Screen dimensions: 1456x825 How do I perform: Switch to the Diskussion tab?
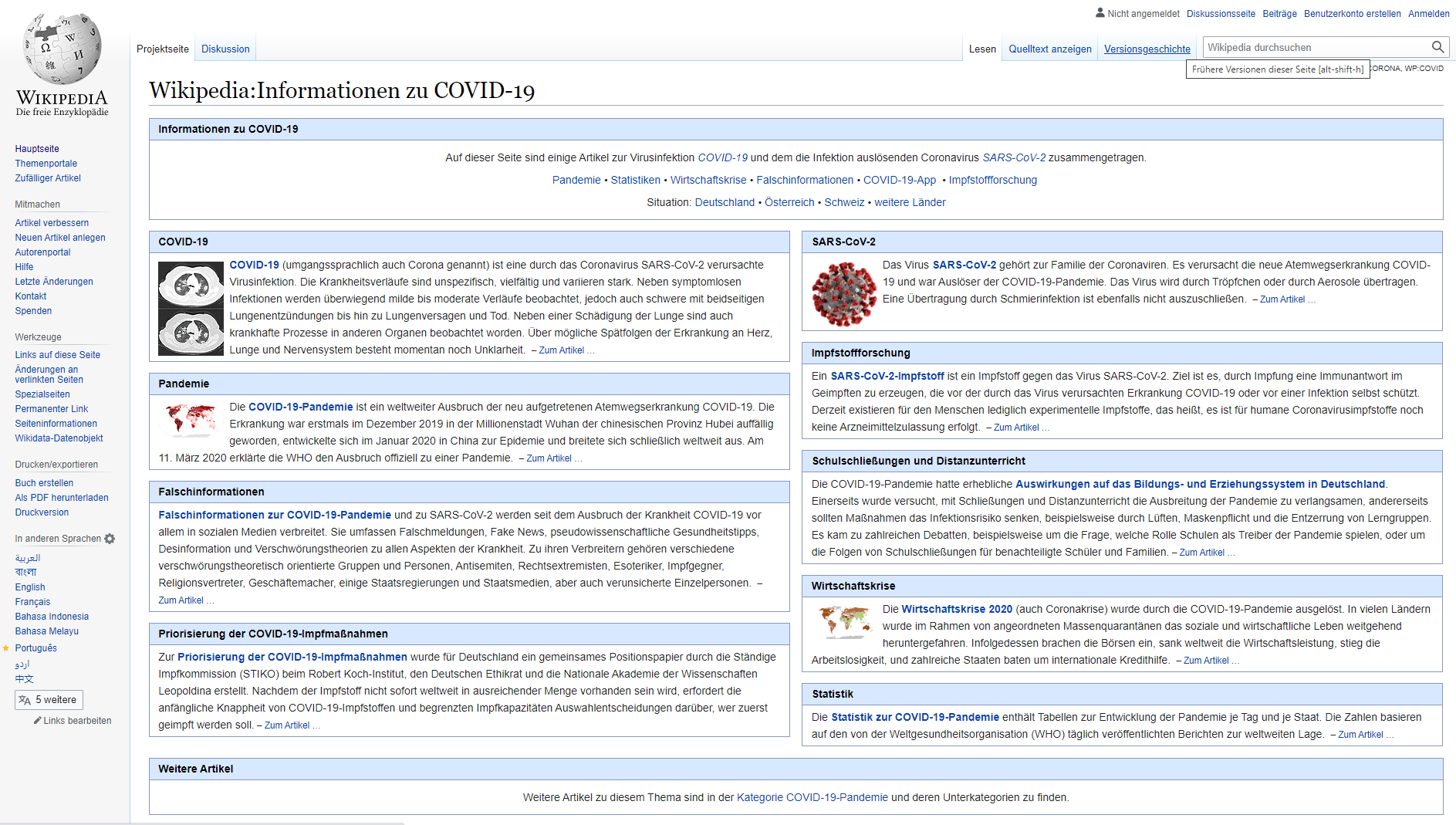point(225,49)
